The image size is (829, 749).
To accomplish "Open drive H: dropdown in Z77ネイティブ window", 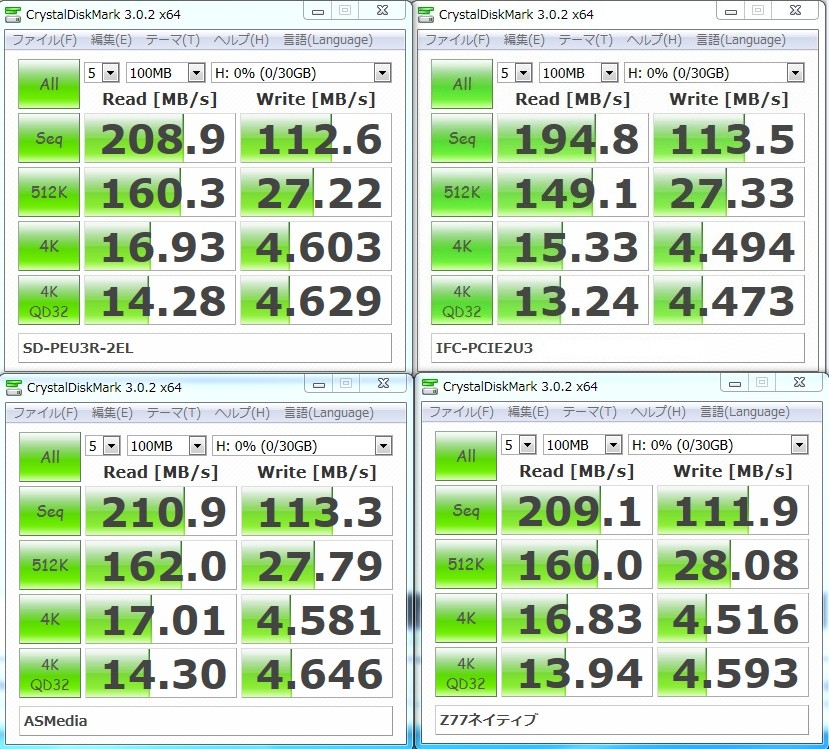I will [719, 445].
